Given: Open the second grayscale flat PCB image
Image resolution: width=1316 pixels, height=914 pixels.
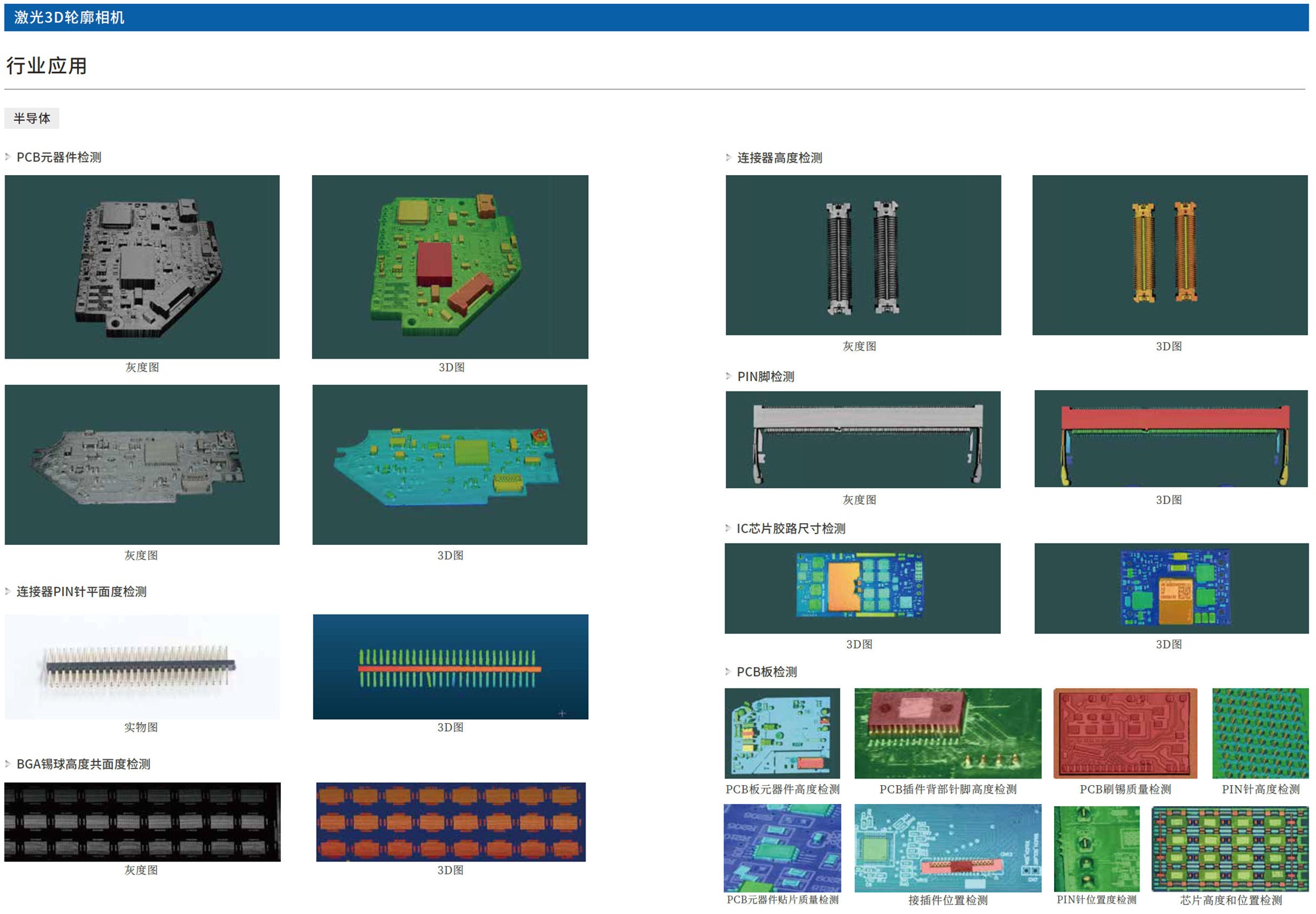Looking at the screenshot, I should (x=142, y=465).
